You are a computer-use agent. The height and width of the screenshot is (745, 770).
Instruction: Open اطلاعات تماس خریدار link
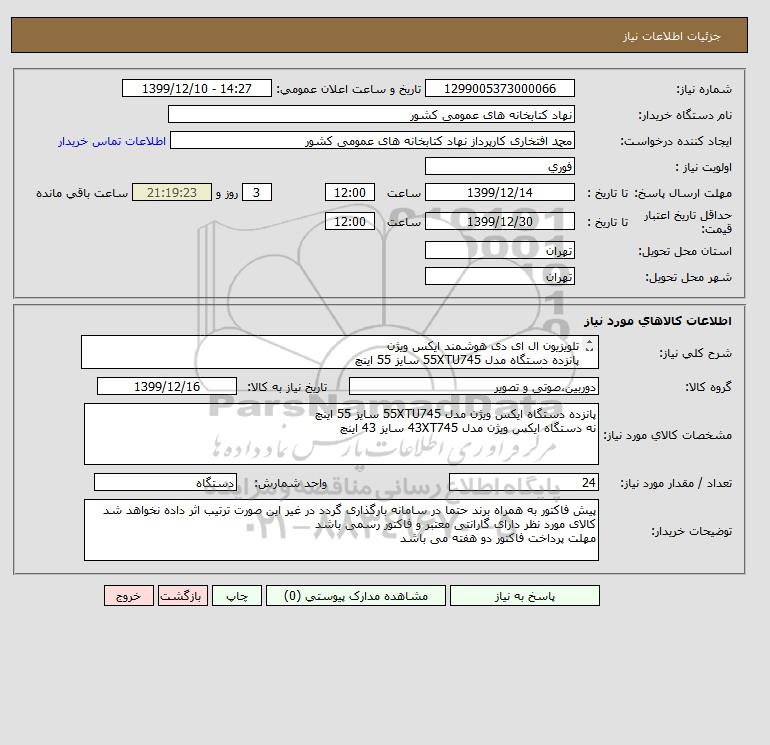pos(112,141)
